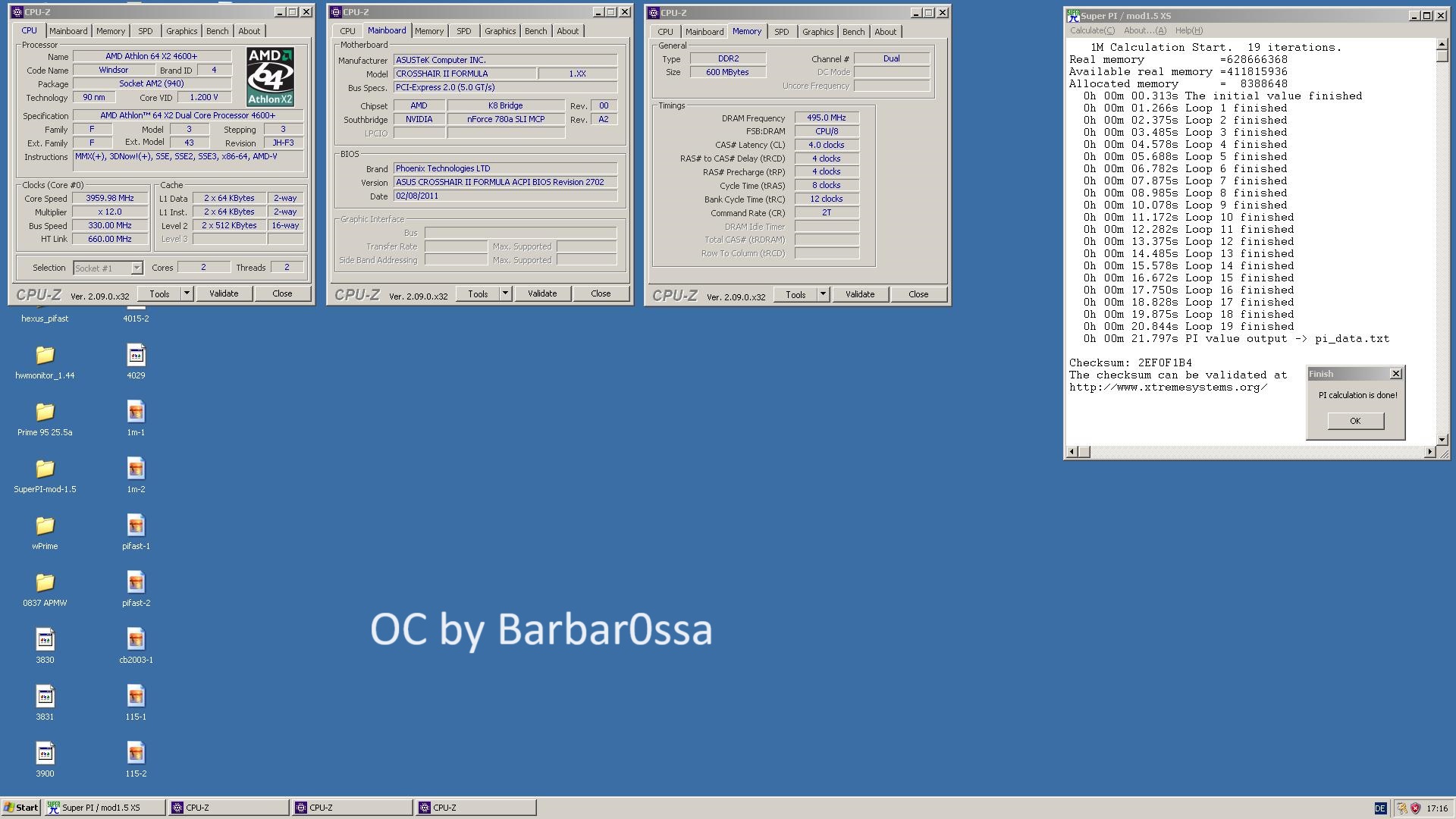Open the 0837 APMW folder

pyautogui.click(x=45, y=582)
